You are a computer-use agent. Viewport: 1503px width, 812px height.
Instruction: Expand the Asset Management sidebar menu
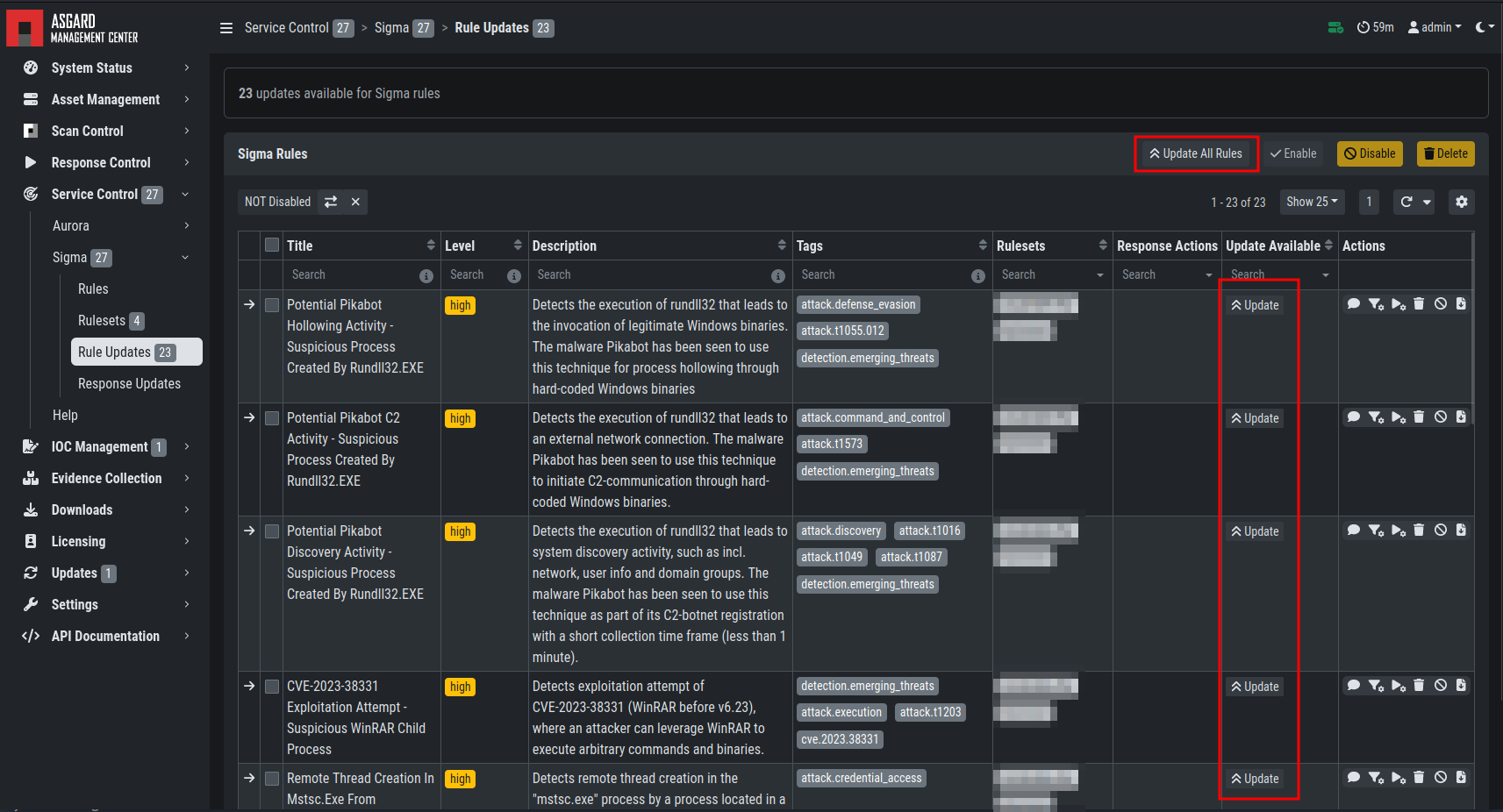point(105,99)
